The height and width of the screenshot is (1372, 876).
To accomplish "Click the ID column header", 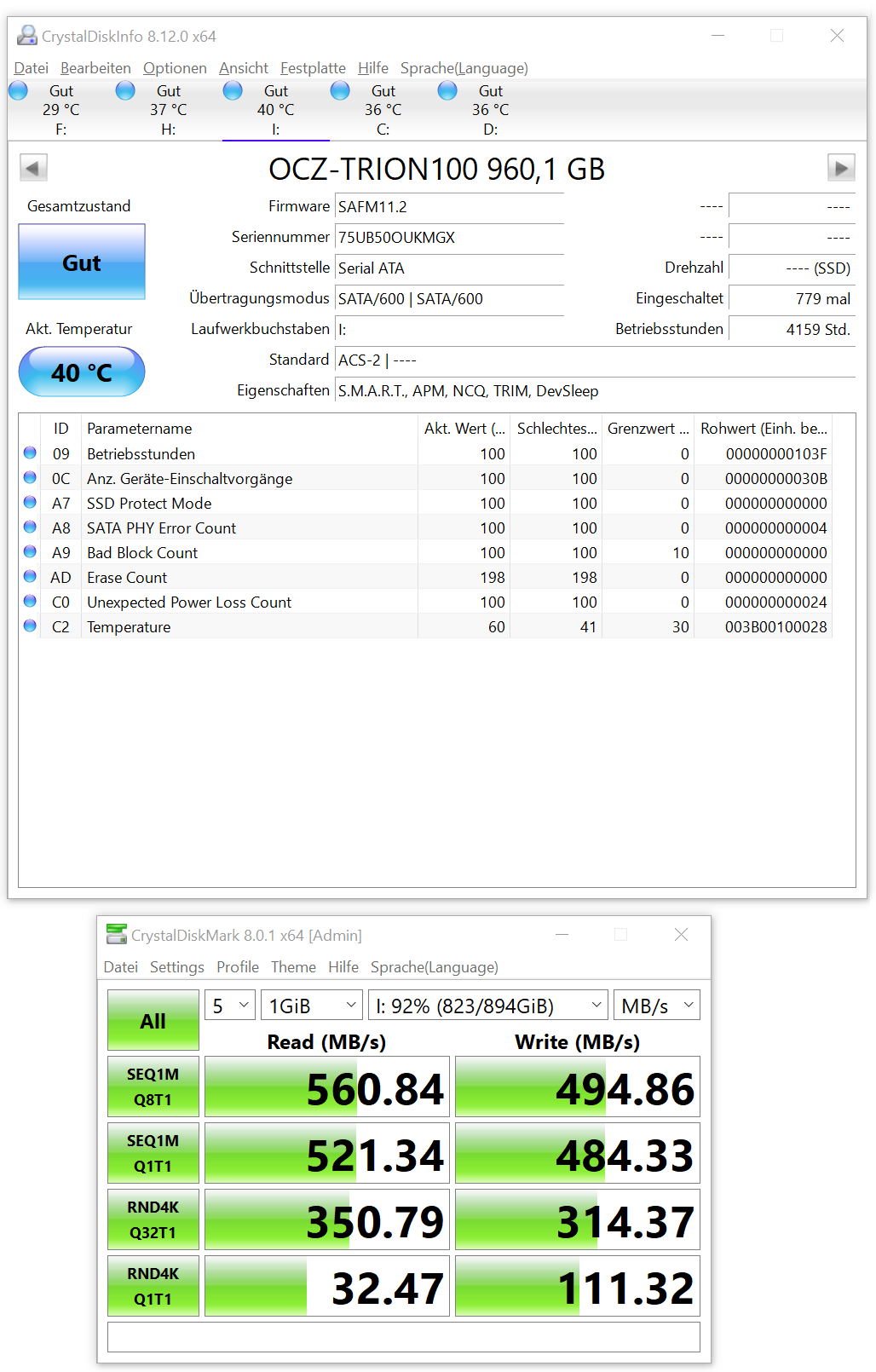I will (61, 428).
